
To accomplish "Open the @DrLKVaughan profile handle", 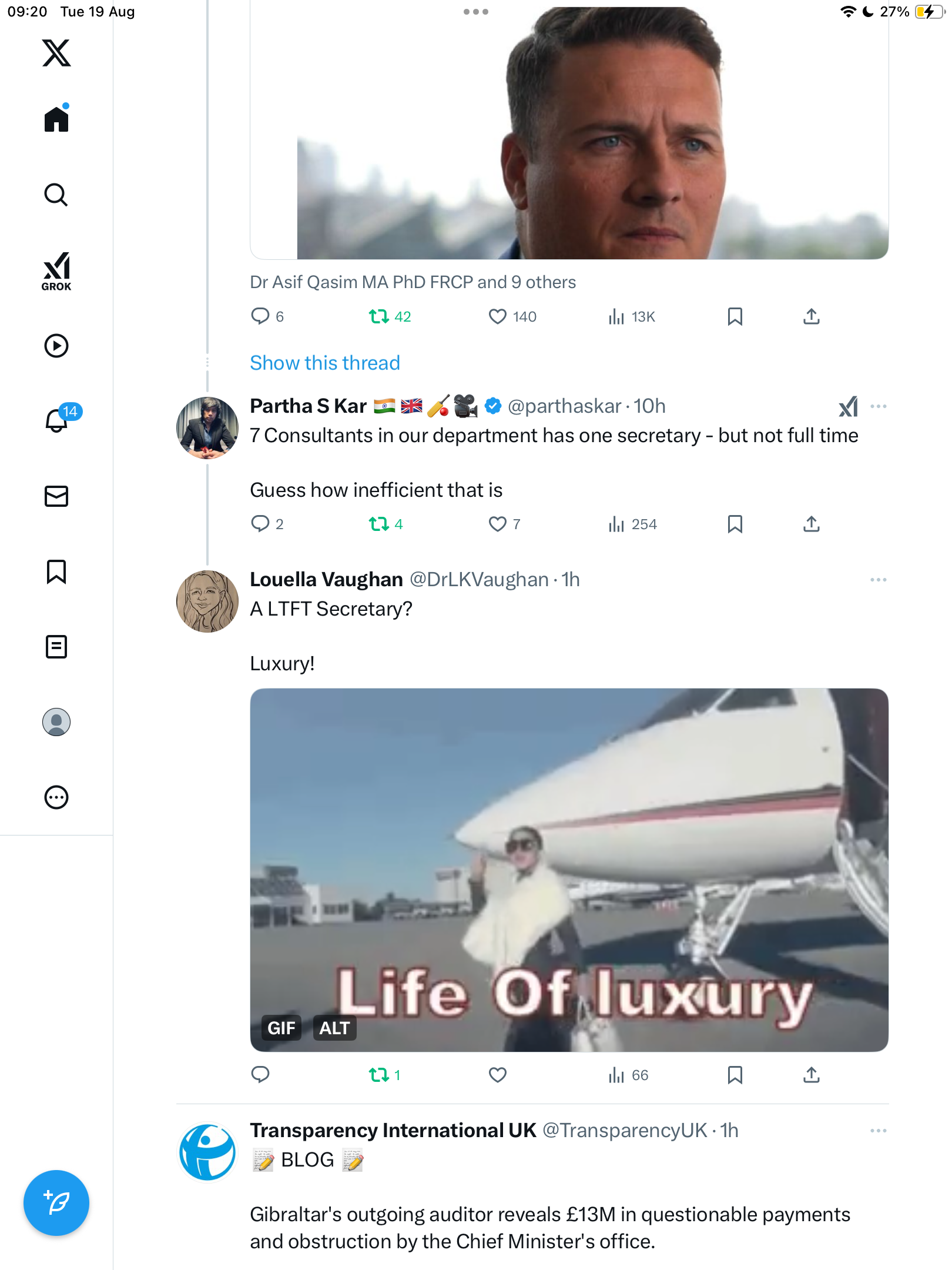I will pyautogui.click(x=479, y=580).
